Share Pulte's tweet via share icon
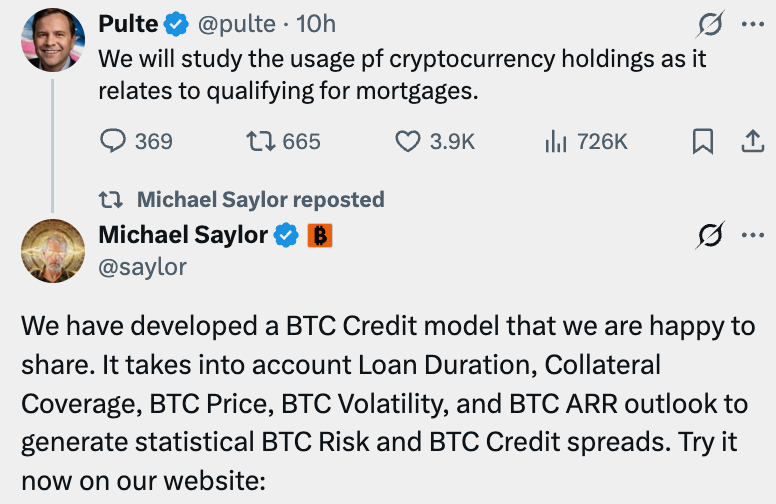This screenshot has height=504, width=776. point(753,141)
